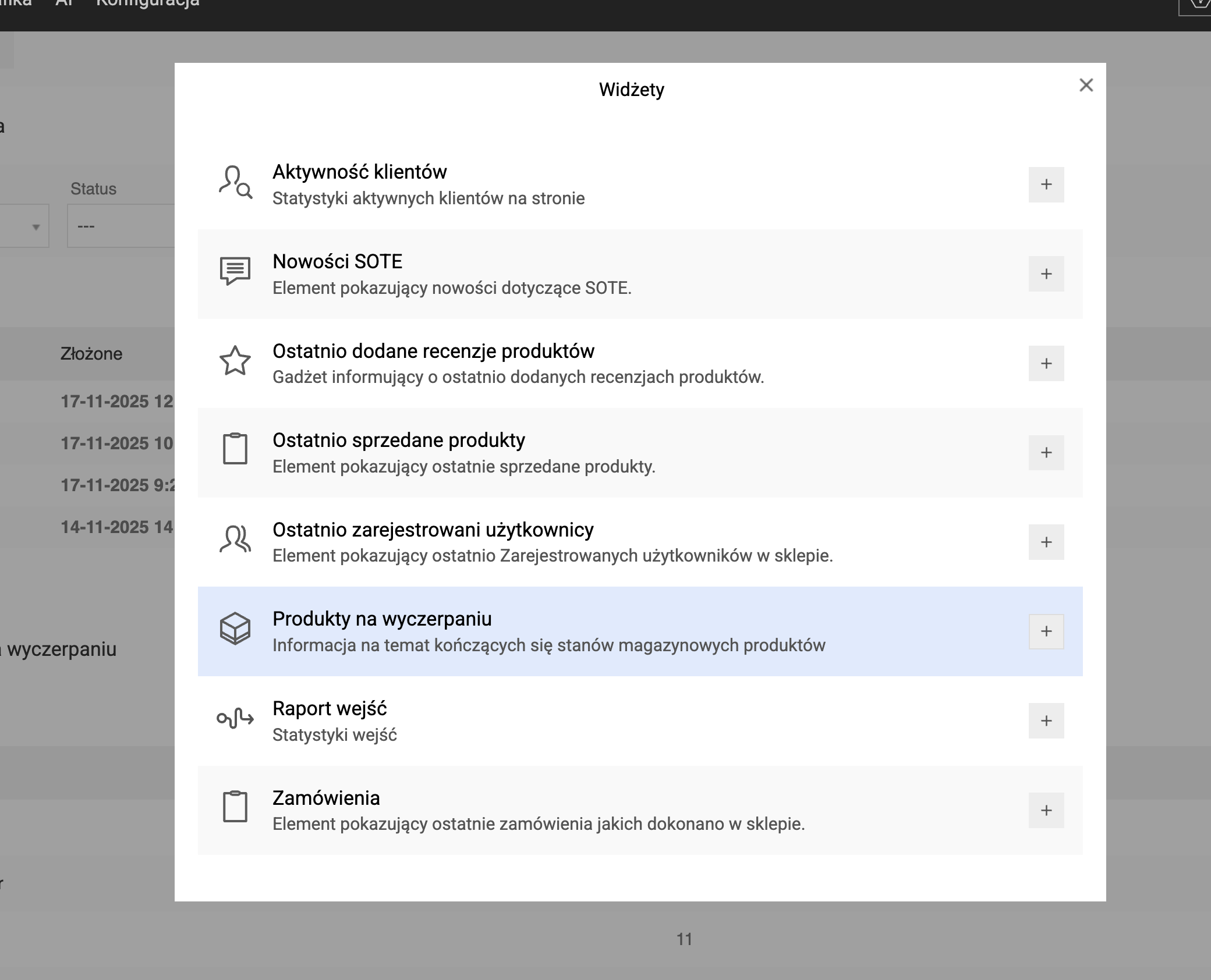1211x980 pixels.
Task: Add the Raport wejść widget
Action: (x=1046, y=721)
